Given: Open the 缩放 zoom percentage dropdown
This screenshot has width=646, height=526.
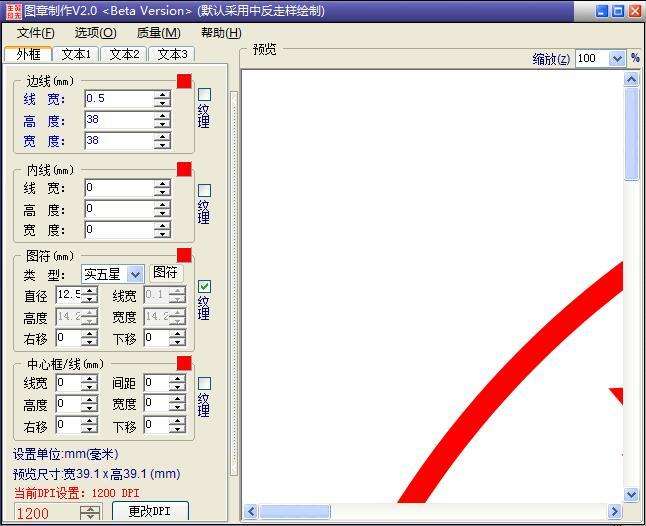Looking at the screenshot, I should (617, 59).
